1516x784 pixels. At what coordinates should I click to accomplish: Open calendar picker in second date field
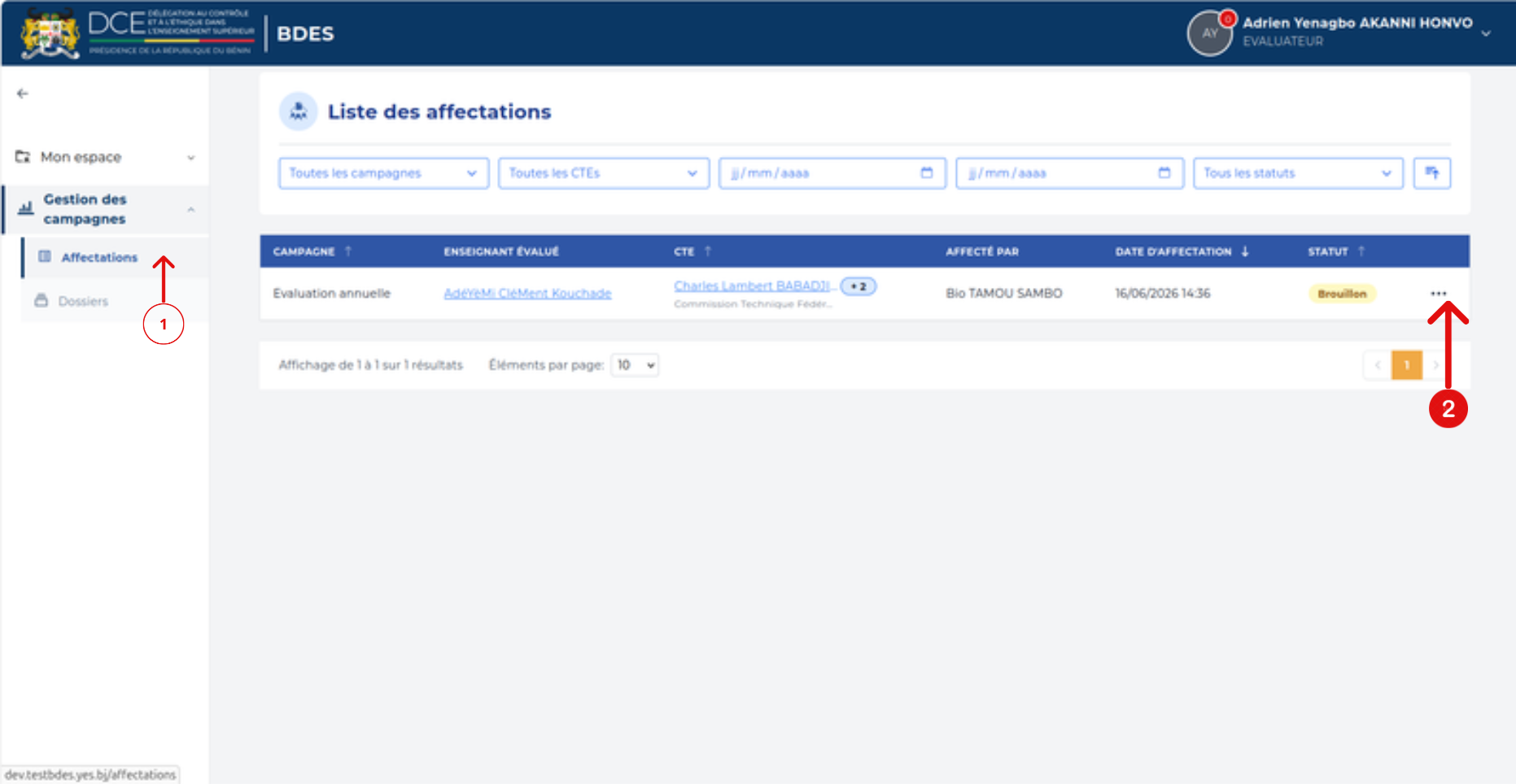coord(1164,173)
